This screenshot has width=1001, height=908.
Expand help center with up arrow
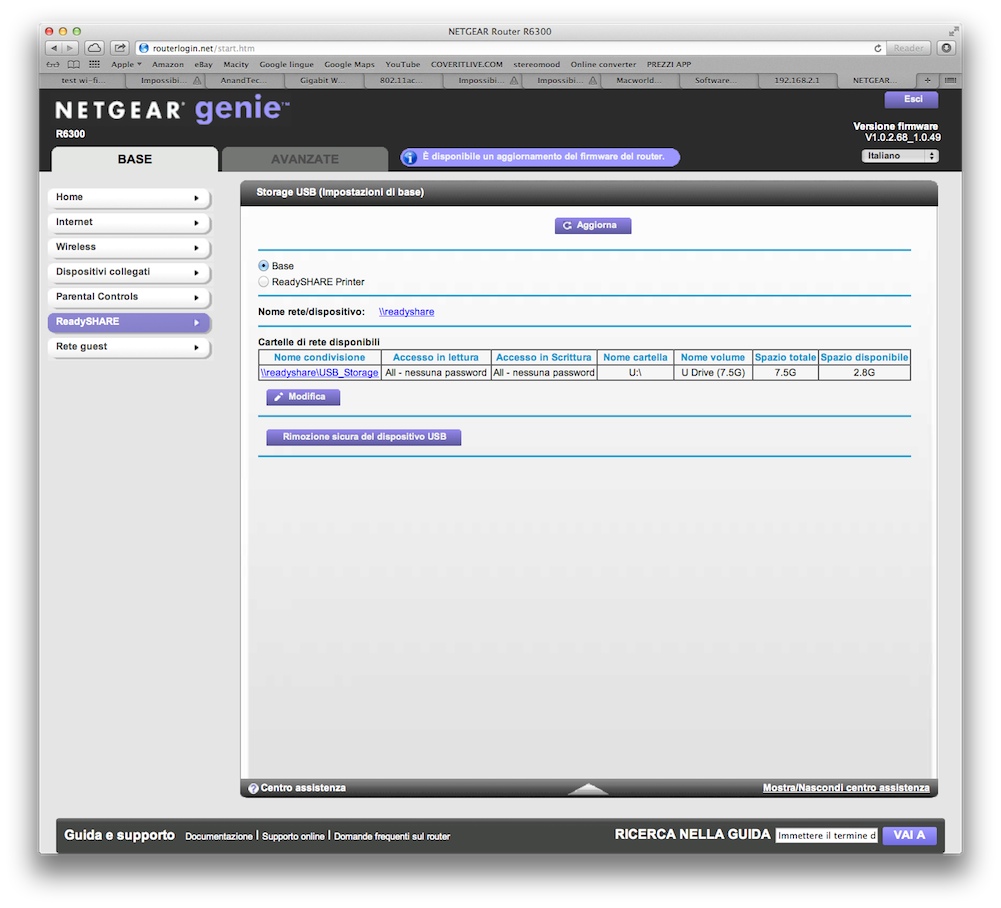click(x=588, y=789)
